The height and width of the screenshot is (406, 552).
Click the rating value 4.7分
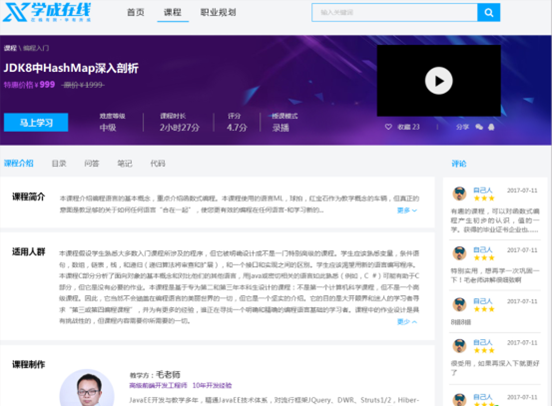(x=237, y=127)
